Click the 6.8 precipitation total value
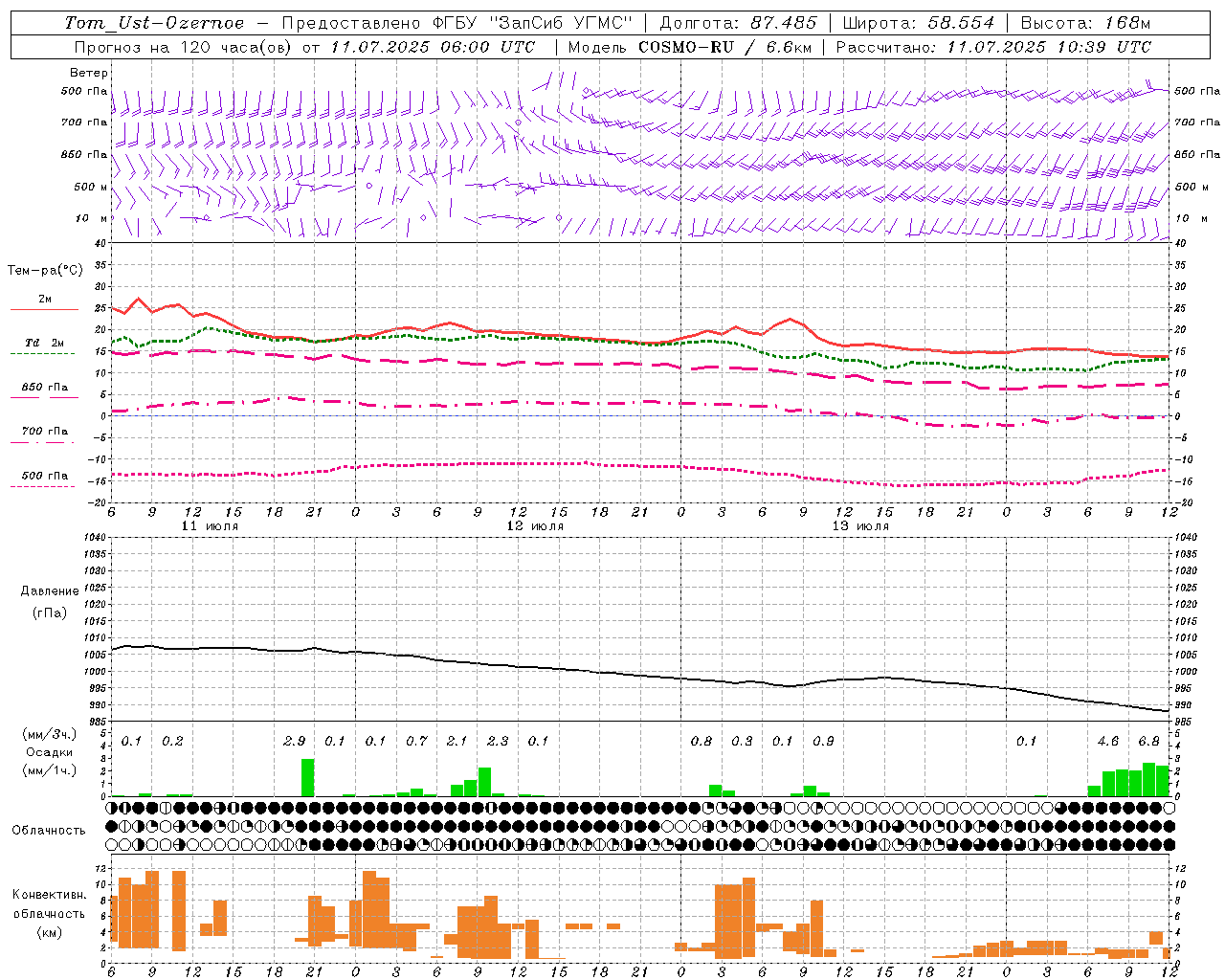This screenshot has height=980, width=1225. [x=1148, y=741]
